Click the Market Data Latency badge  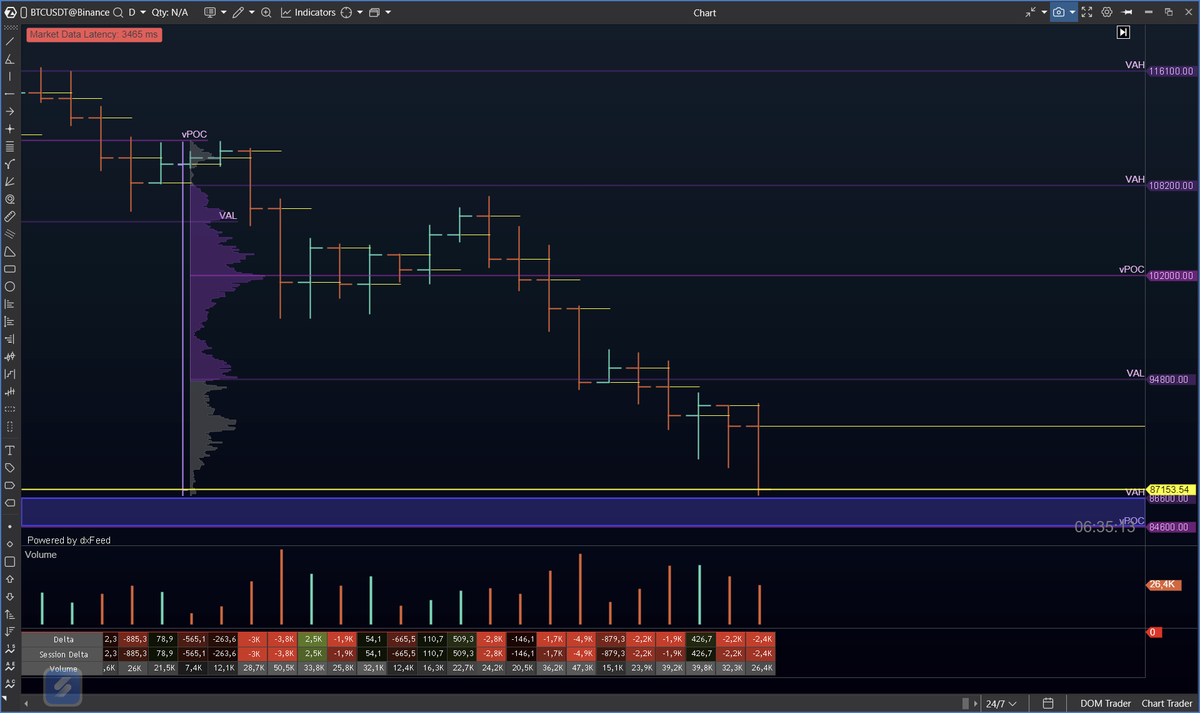coord(93,34)
